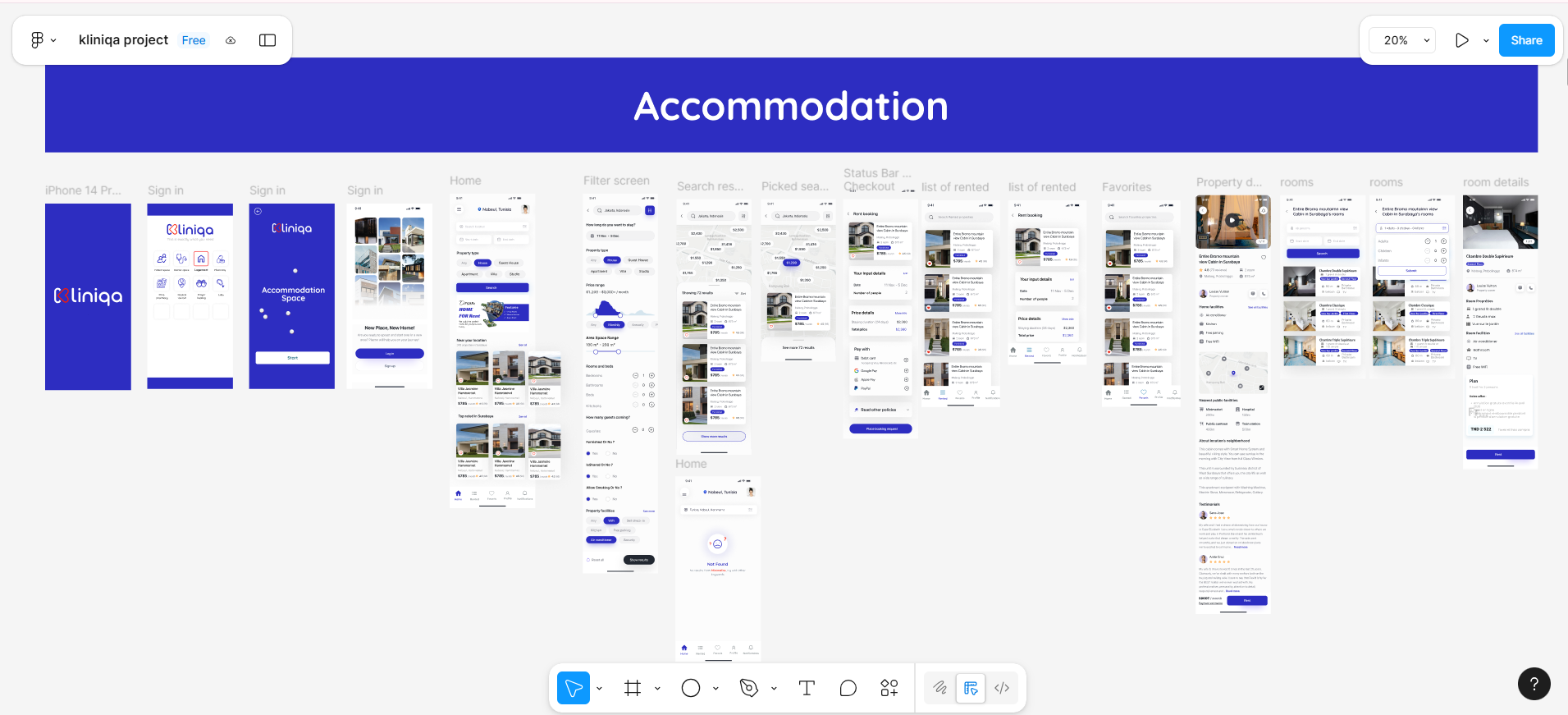Image resolution: width=1568 pixels, height=715 pixels.
Task: Select the Pen tool
Action: (x=748, y=688)
